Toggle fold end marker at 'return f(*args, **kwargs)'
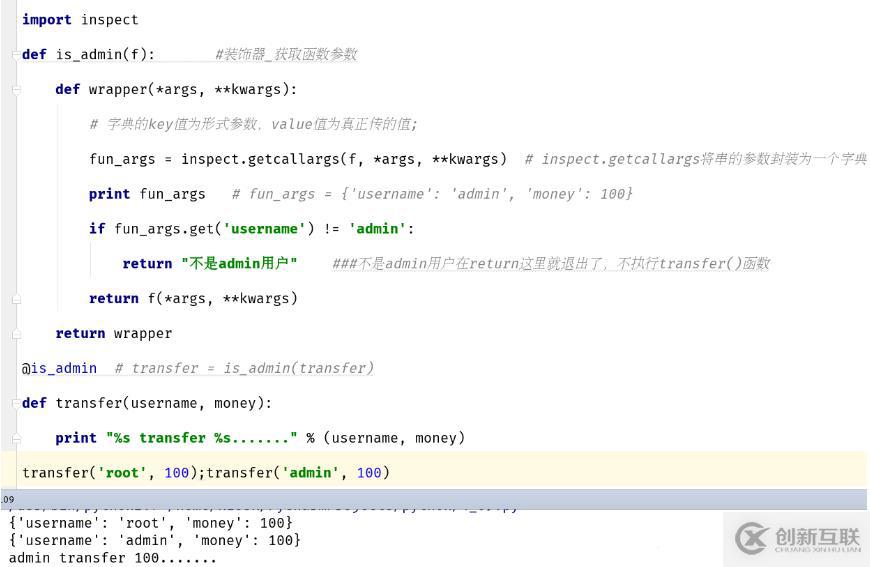 pyautogui.click(x=16, y=300)
